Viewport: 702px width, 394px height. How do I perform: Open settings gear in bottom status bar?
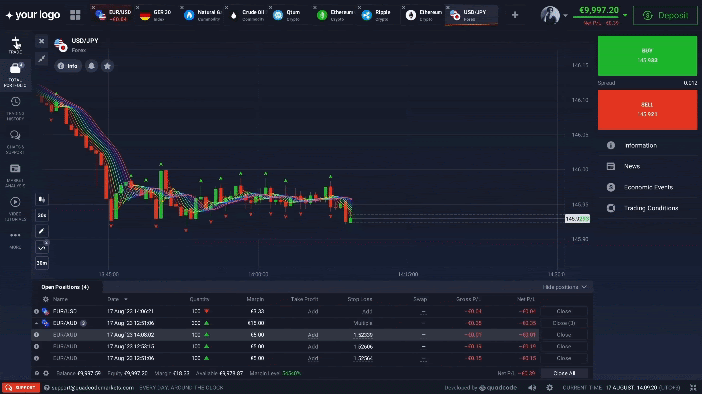tap(549, 388)
